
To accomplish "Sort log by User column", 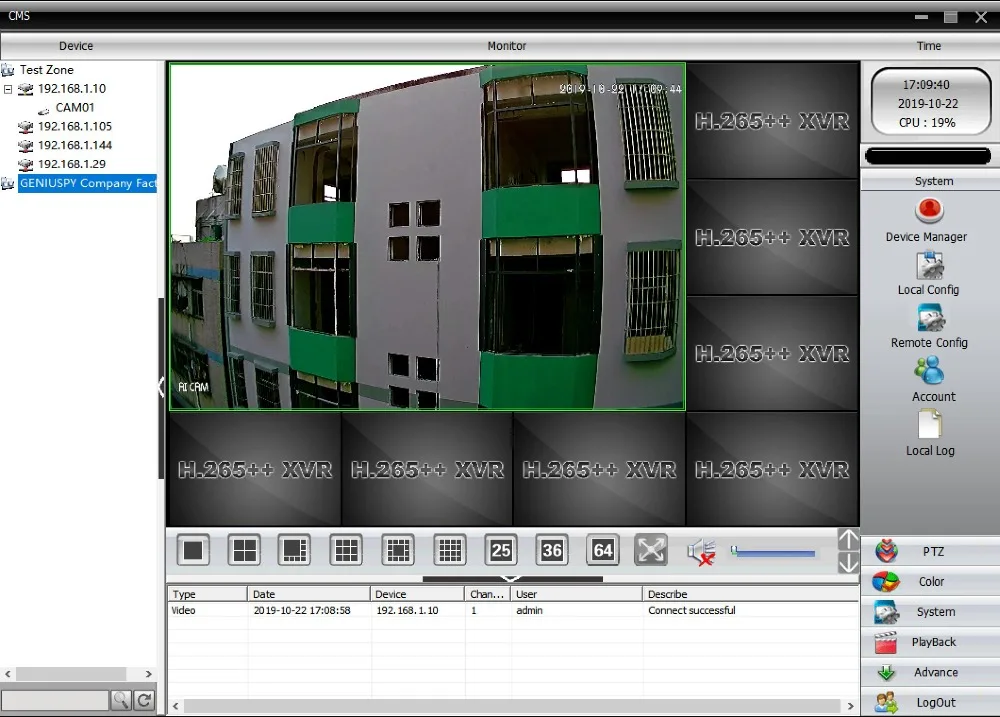I will pyautogui.click(x=577, y=594).
